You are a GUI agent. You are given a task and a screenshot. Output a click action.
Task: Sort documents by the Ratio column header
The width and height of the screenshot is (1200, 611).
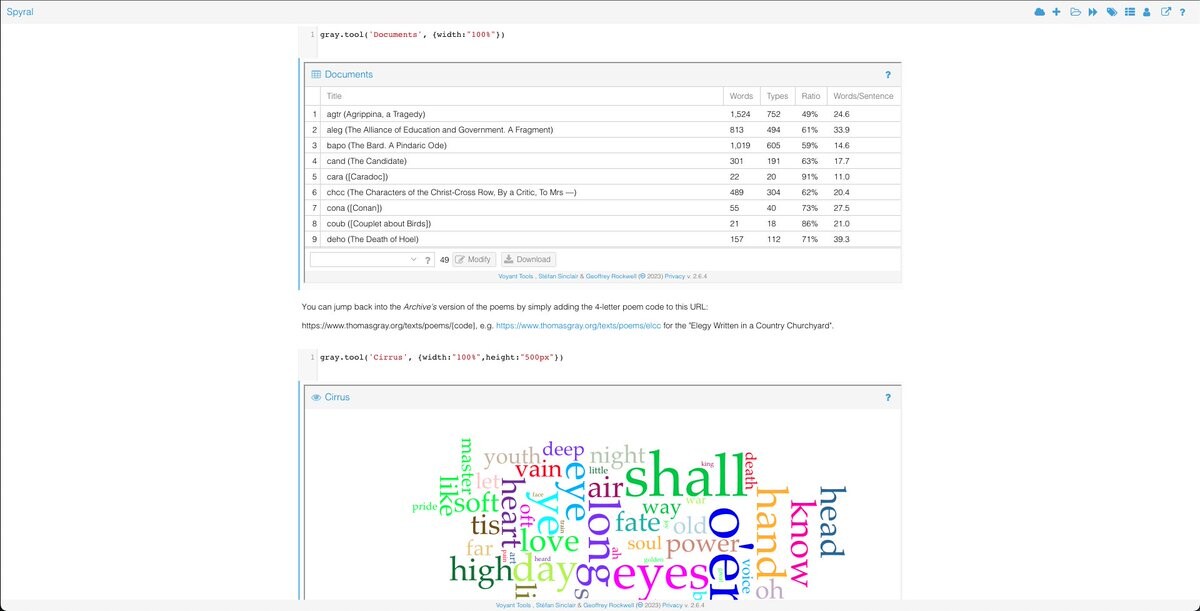(x=811, y=96)
